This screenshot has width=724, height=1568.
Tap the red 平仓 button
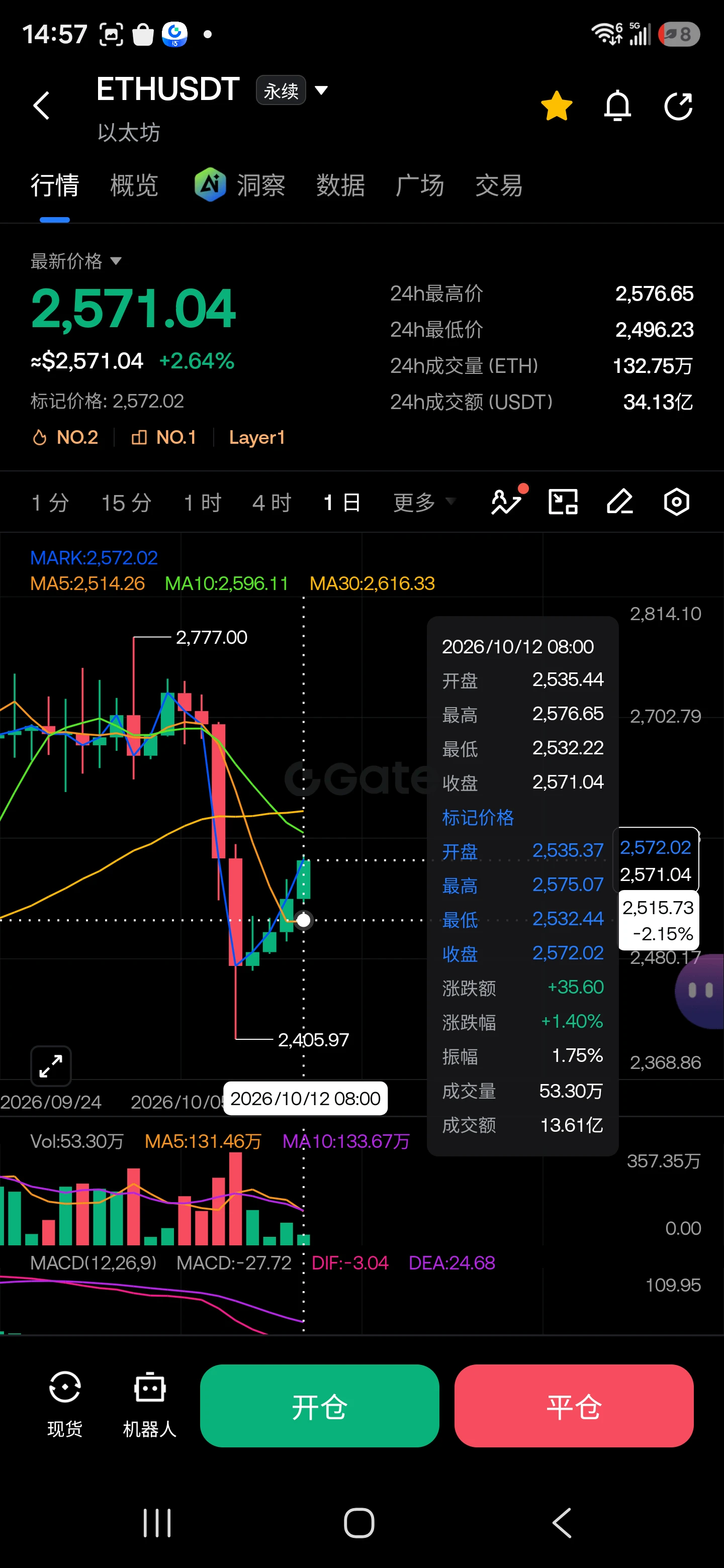[x=574, y=1406]
